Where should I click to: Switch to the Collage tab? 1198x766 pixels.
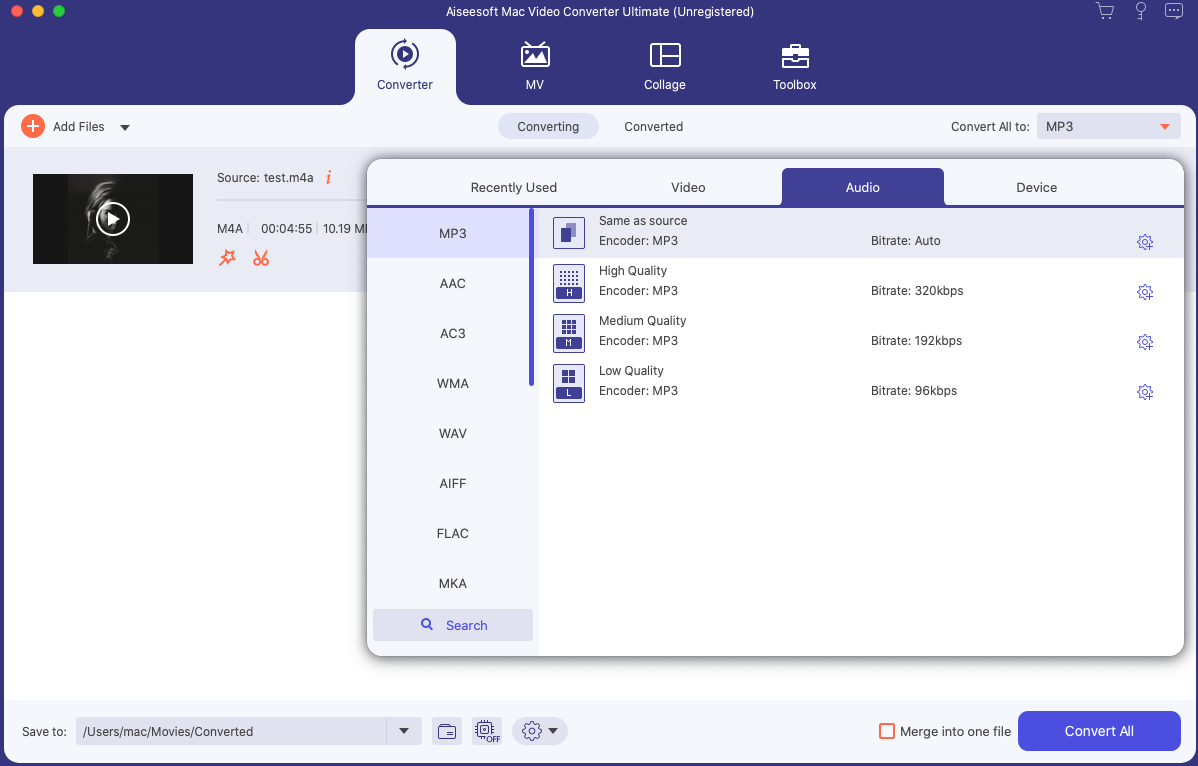pos(665,66)
